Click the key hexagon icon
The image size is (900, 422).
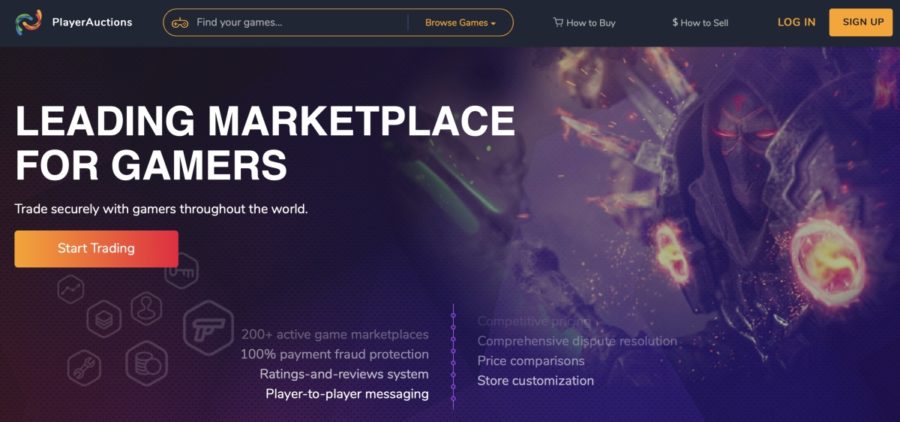(x=181, y=272)
